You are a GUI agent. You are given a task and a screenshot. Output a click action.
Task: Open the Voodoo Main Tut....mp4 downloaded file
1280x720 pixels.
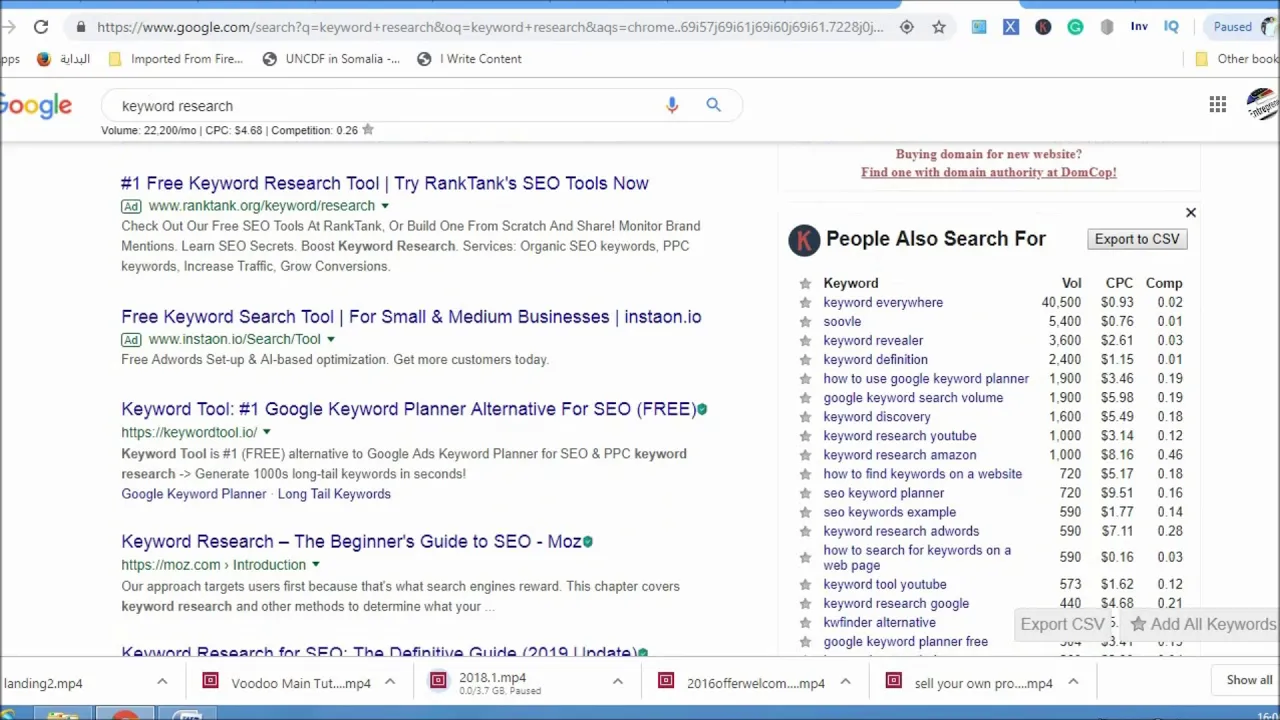click(288, 683)
